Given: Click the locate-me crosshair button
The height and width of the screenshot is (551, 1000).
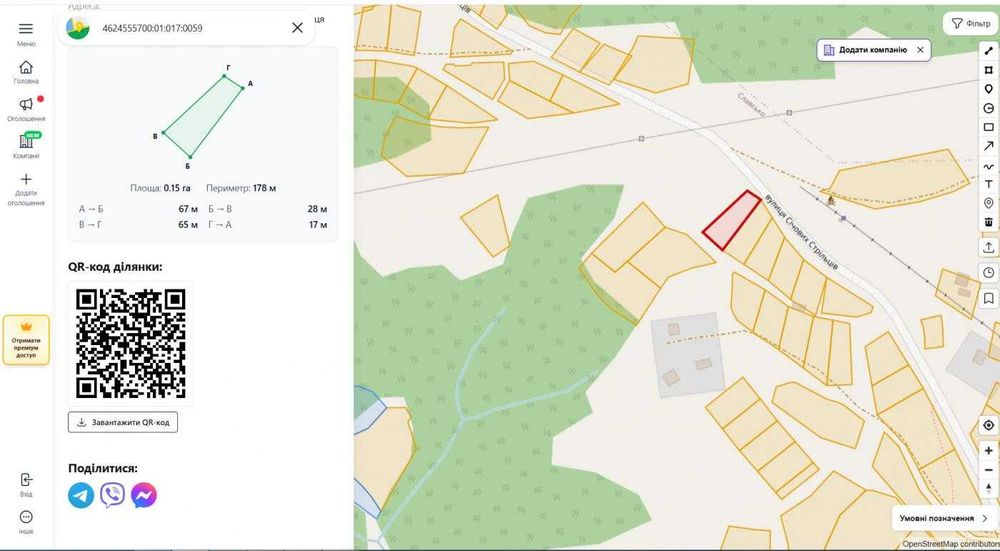Looking at the screenshot, I should click(x=989, y=425).
